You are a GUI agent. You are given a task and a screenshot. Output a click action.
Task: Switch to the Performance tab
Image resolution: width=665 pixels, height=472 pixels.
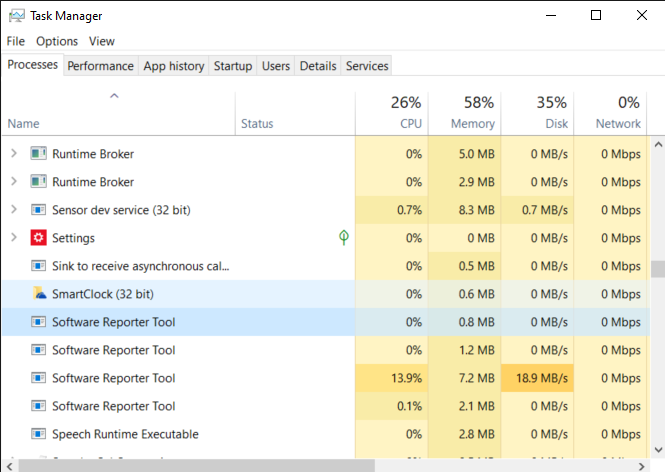tap(101, 66)
